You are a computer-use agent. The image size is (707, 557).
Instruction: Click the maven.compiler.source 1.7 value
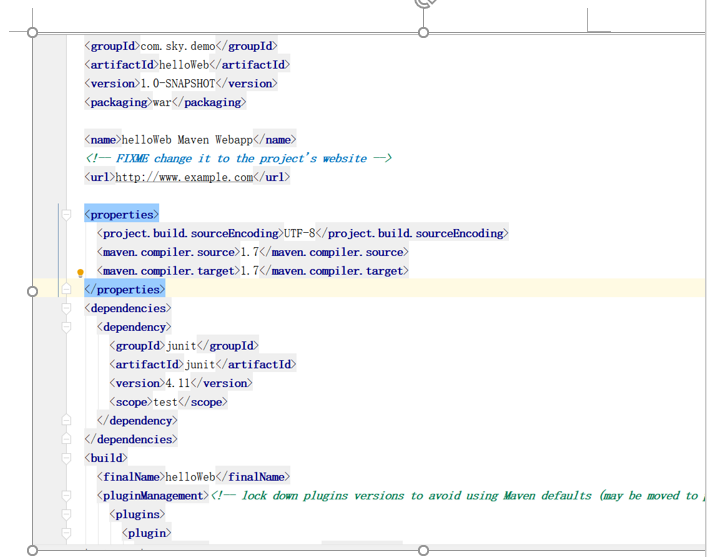click(250, 252)
